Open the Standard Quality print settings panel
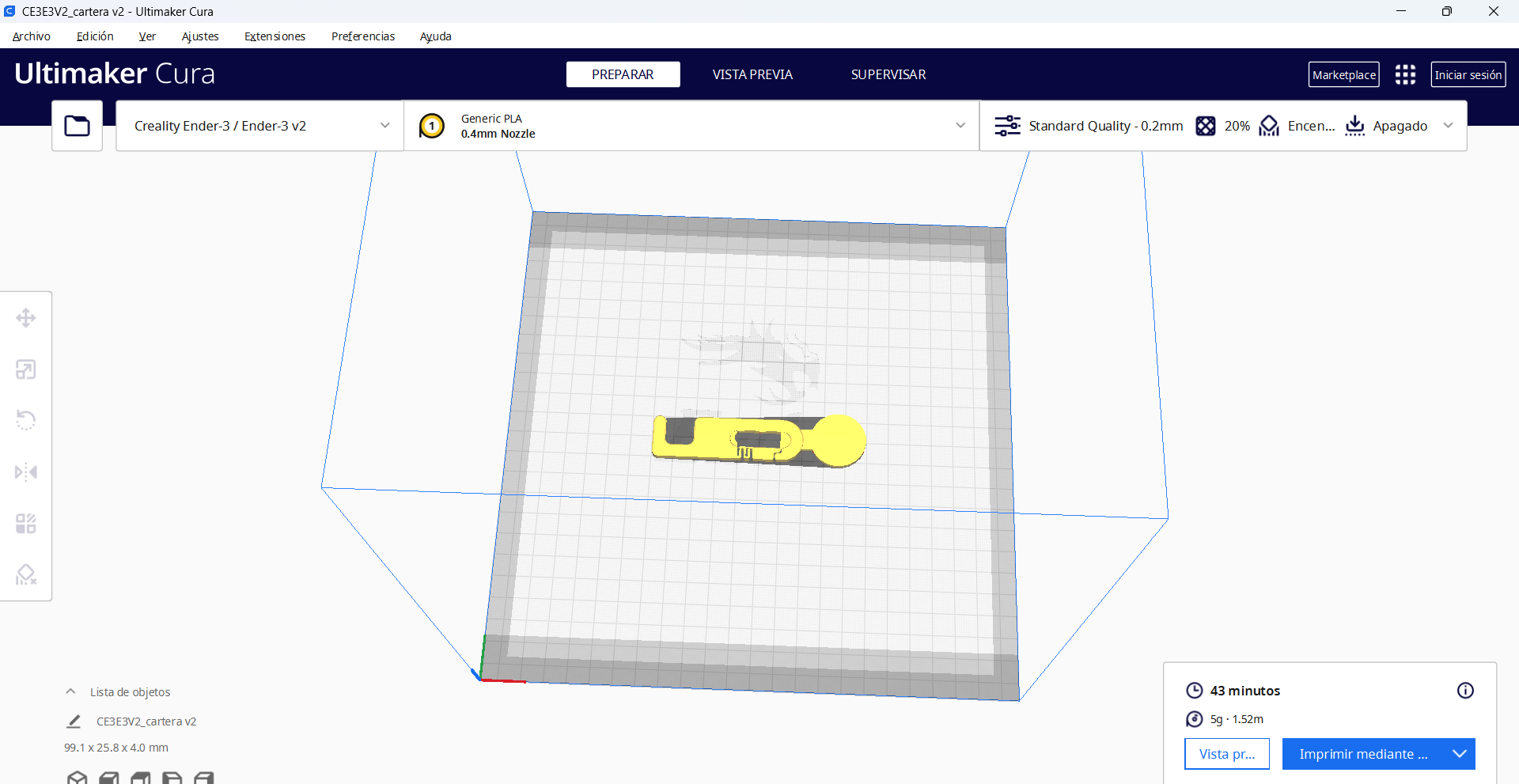The height and width of the screenshot is (784, 1519). (1224, 126)
